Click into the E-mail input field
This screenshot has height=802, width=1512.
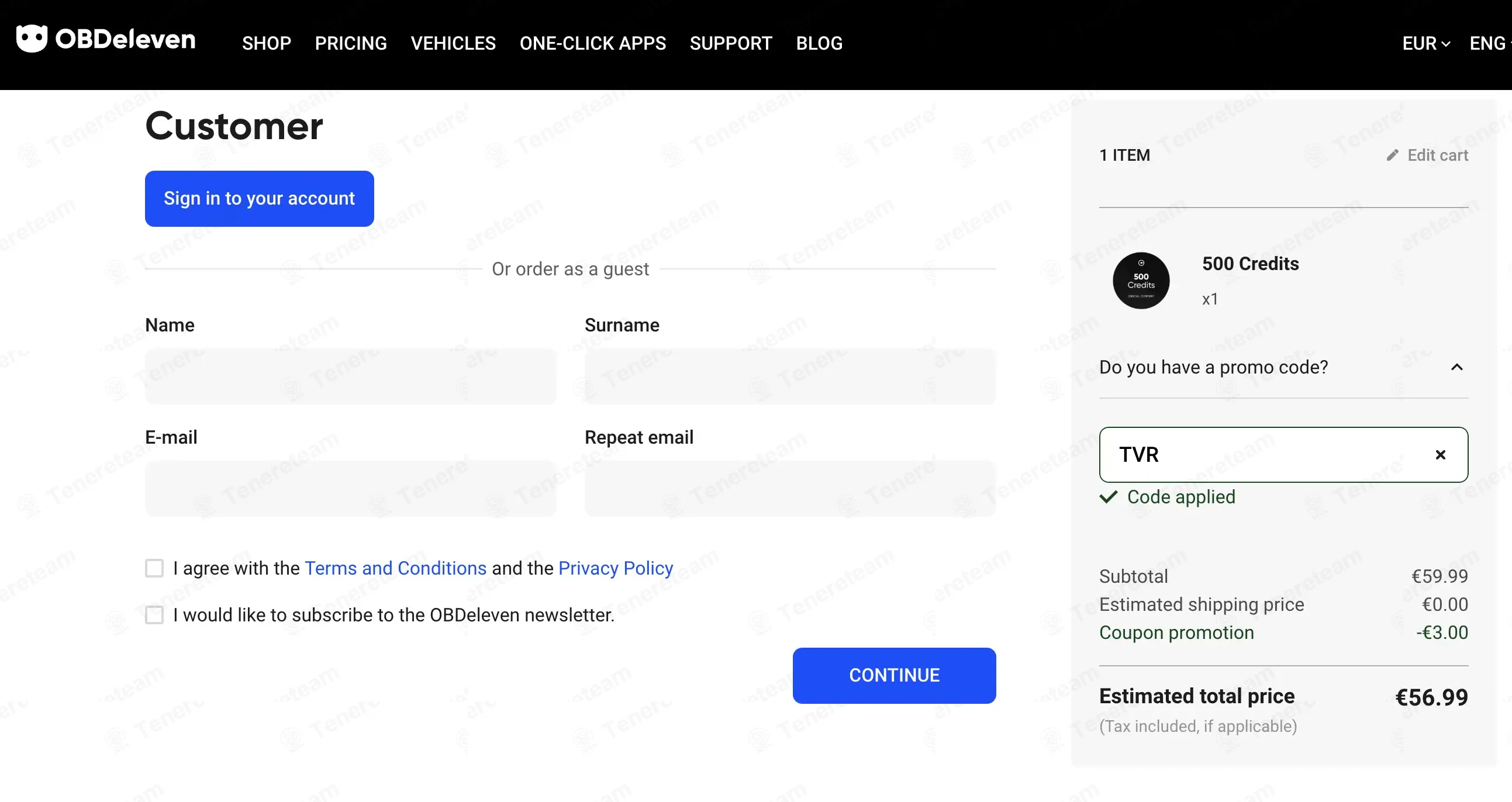pyautogui.click(x=350, y=488)
